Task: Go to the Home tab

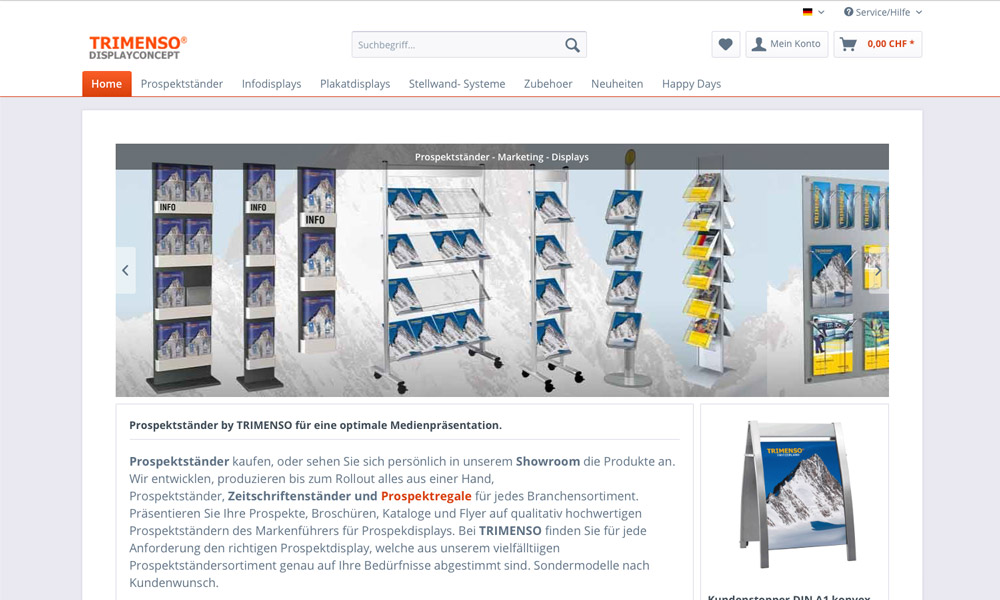Action: [x=107, y=84]
